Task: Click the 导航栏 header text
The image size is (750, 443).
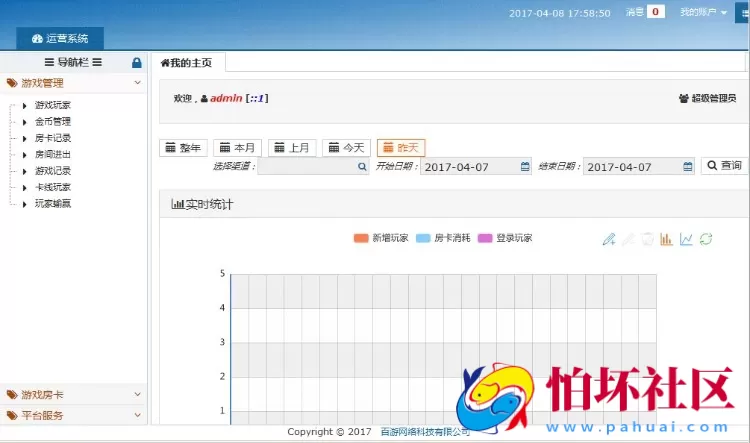Action: (x=73, y=62)
